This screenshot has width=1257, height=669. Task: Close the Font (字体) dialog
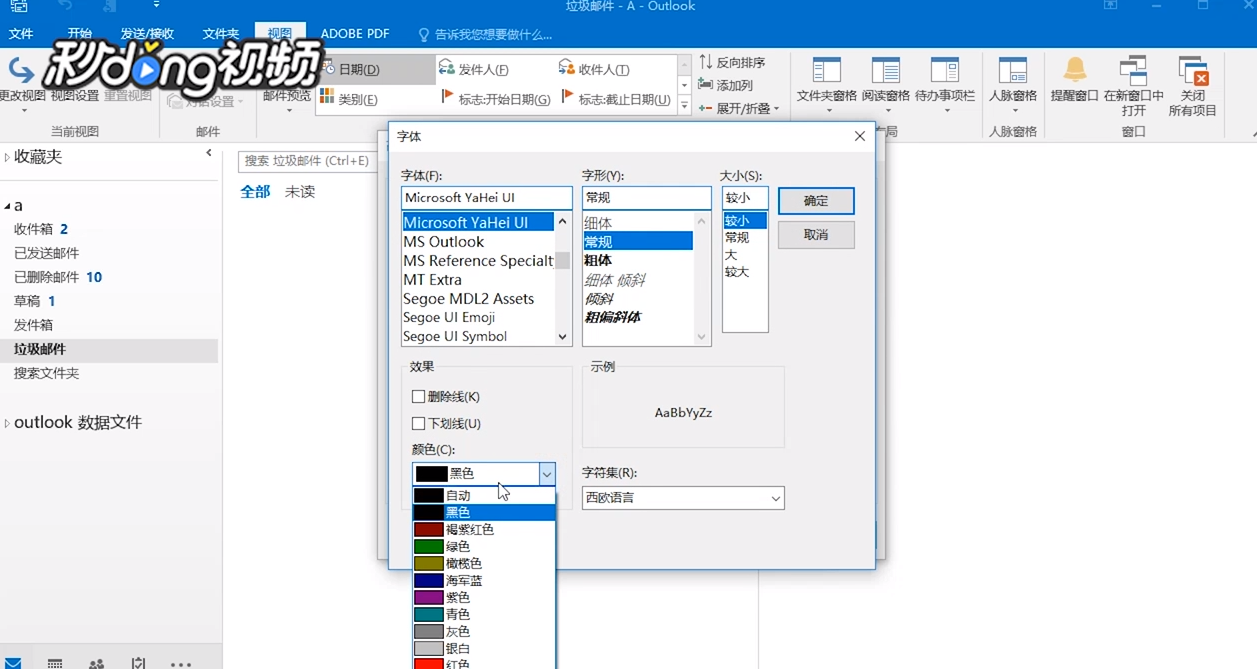coord(859,136)
